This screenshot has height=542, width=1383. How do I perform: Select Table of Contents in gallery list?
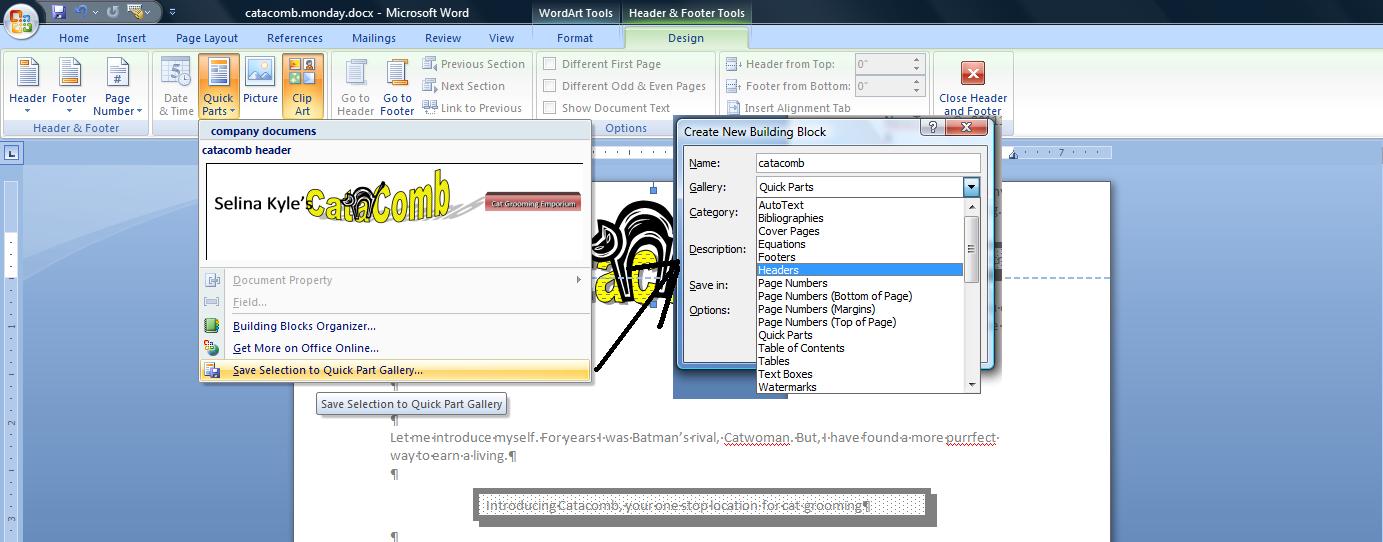860,348
